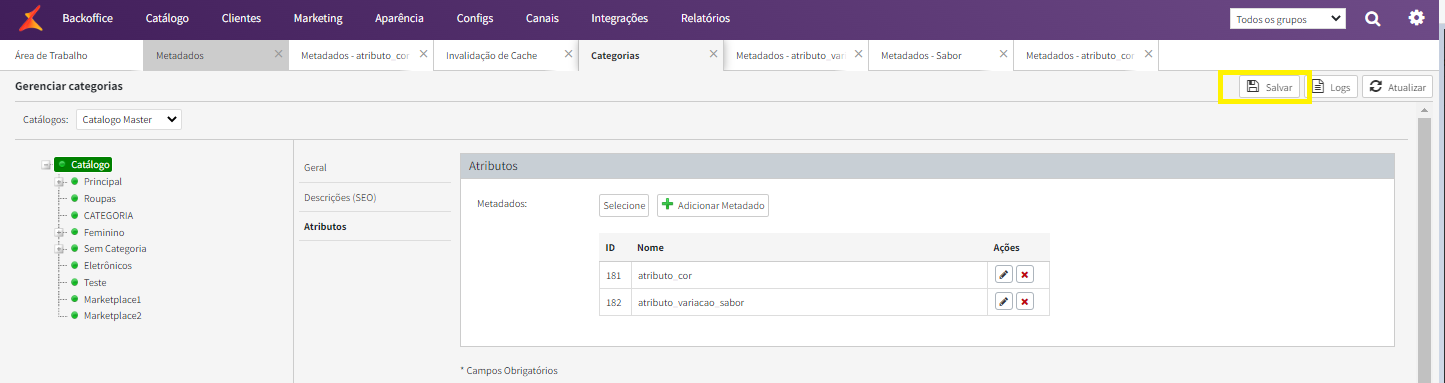The image size is (1445, 383).
Task: Select the Teste category
Action: 95,282
